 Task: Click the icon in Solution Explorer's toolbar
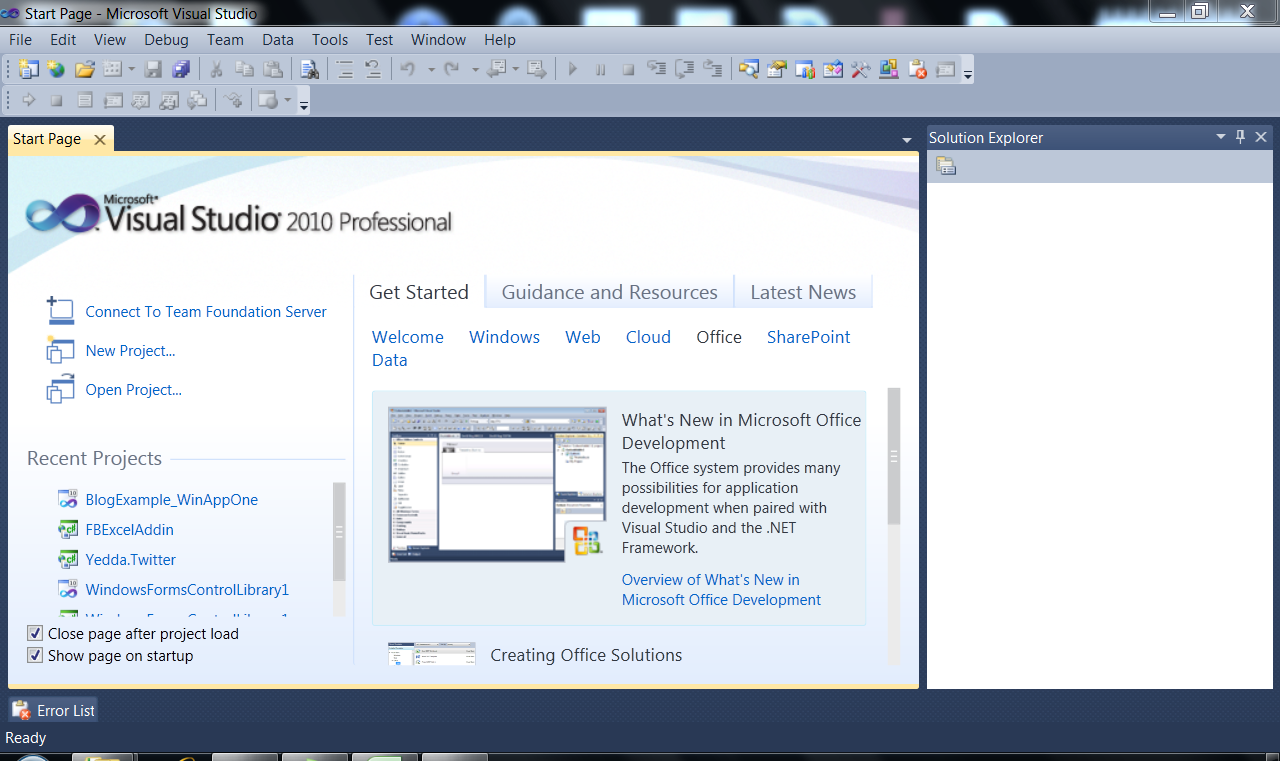coord(946,166)
